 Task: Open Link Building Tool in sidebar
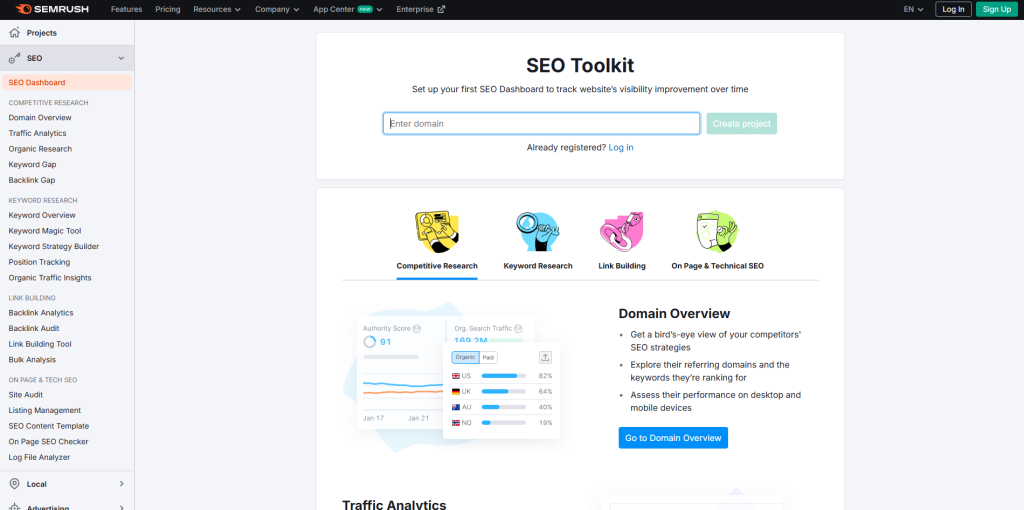(x=40, y=344)
